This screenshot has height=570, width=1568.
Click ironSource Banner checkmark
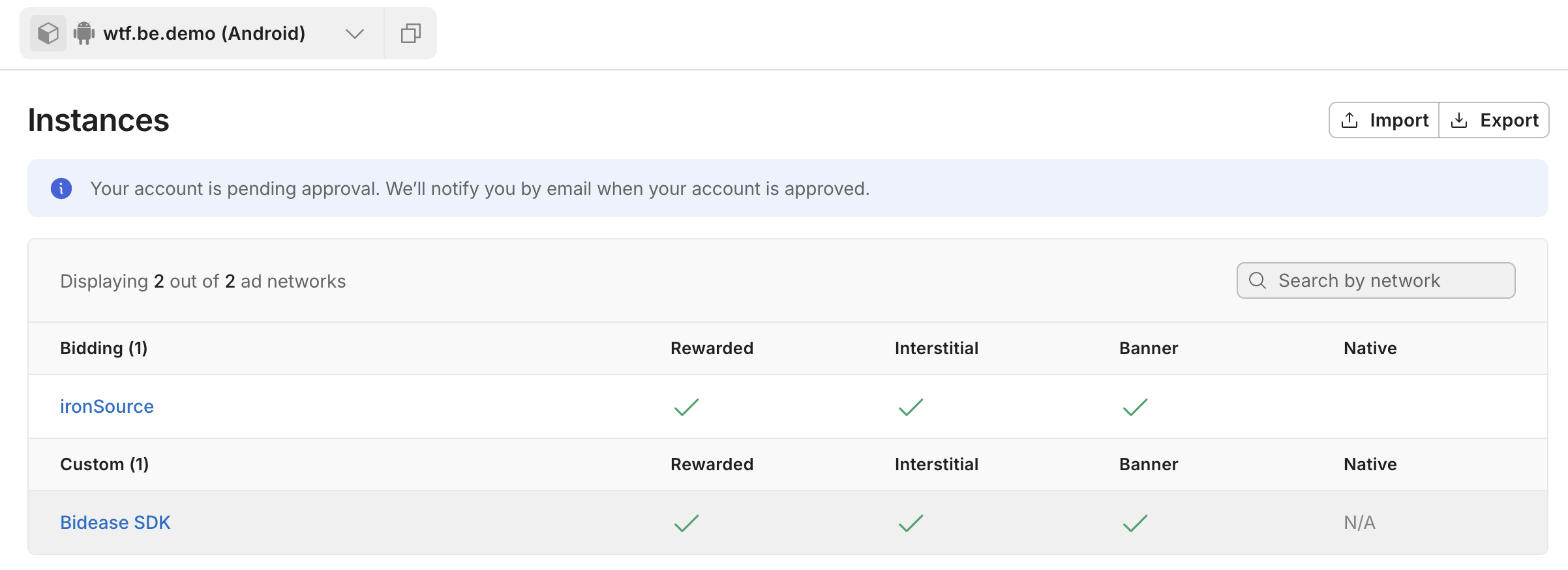1135,407
